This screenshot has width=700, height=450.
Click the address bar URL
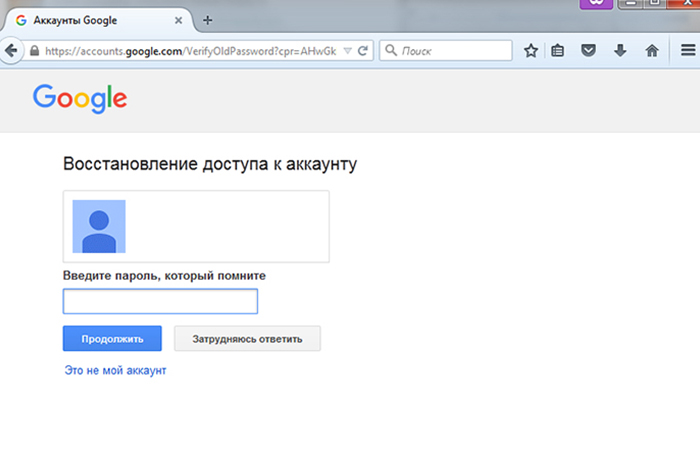tap(191, 51)
